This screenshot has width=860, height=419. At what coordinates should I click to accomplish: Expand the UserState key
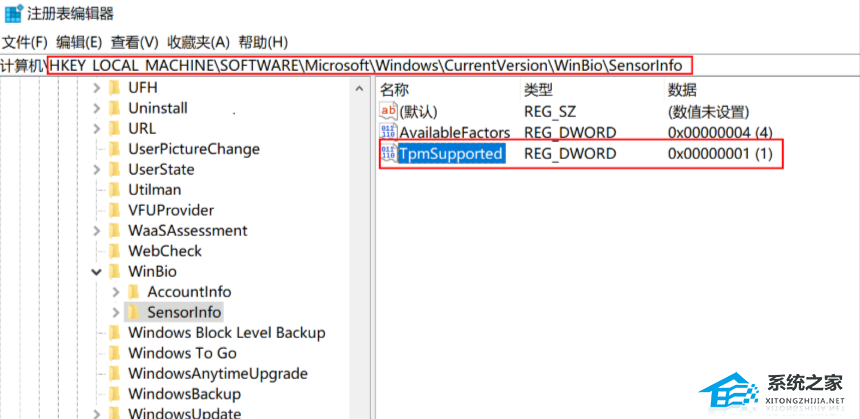point(97,169)
